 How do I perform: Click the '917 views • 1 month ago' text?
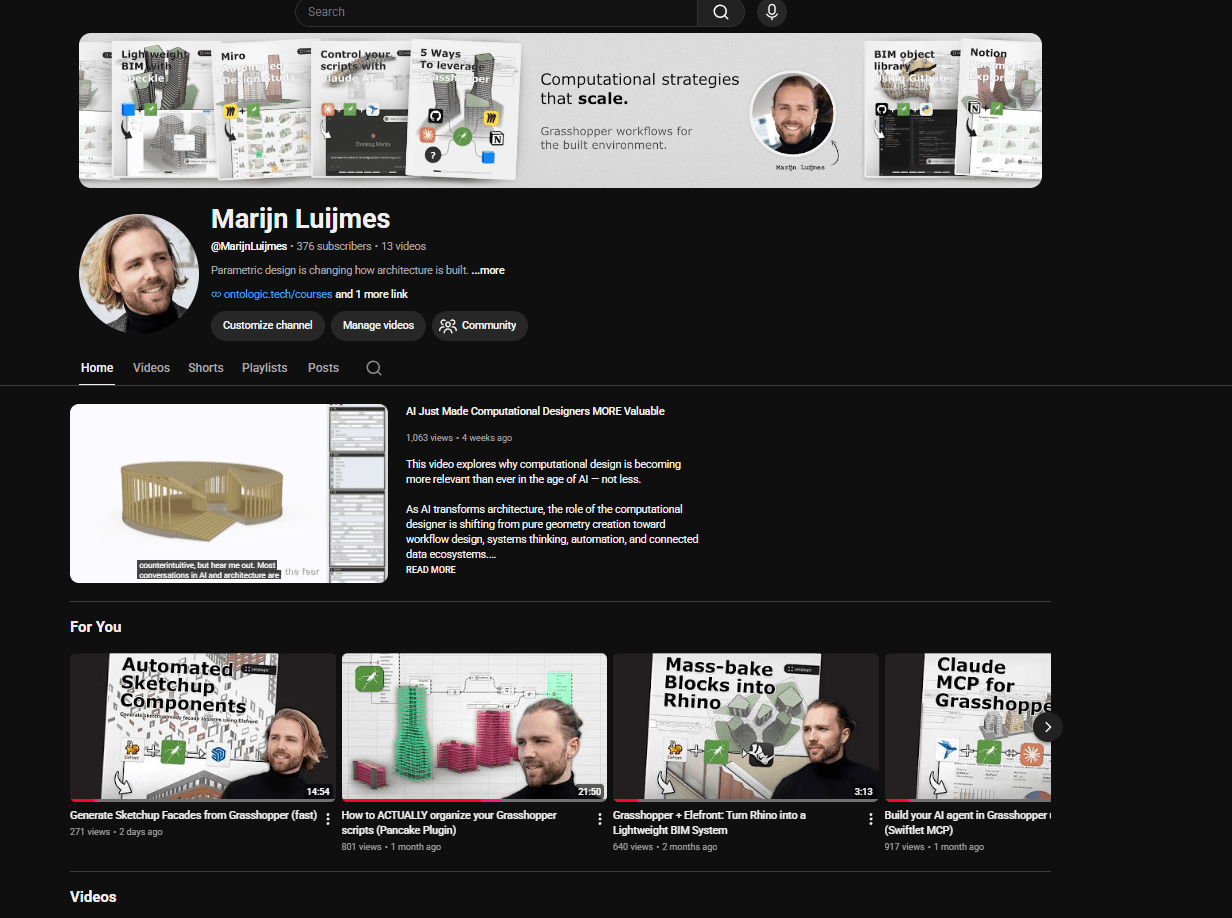934,847
